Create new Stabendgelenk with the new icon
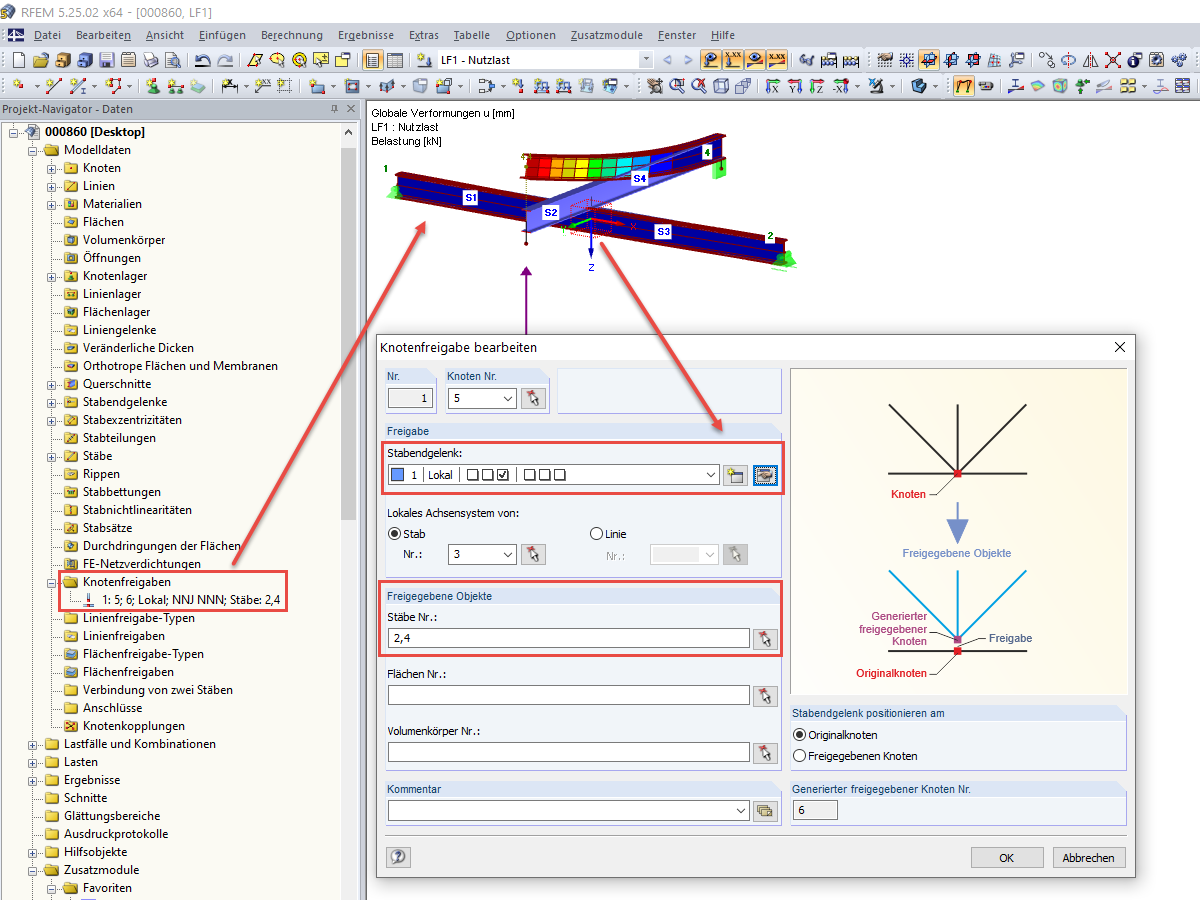1200x900 pixels. pyautogui.click(x=736, y=475)
